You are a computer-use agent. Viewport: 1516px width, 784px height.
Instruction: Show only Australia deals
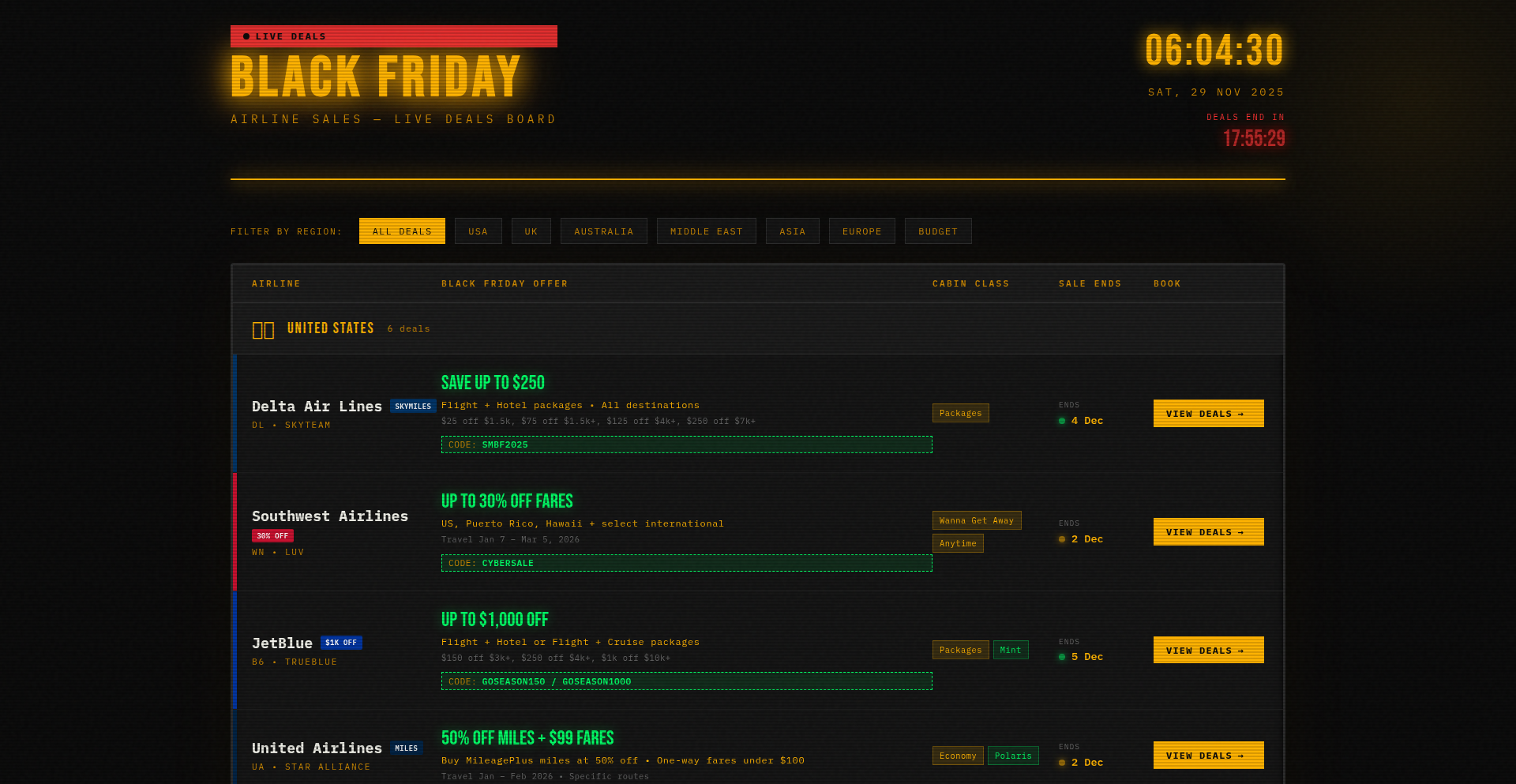point(604,231)
